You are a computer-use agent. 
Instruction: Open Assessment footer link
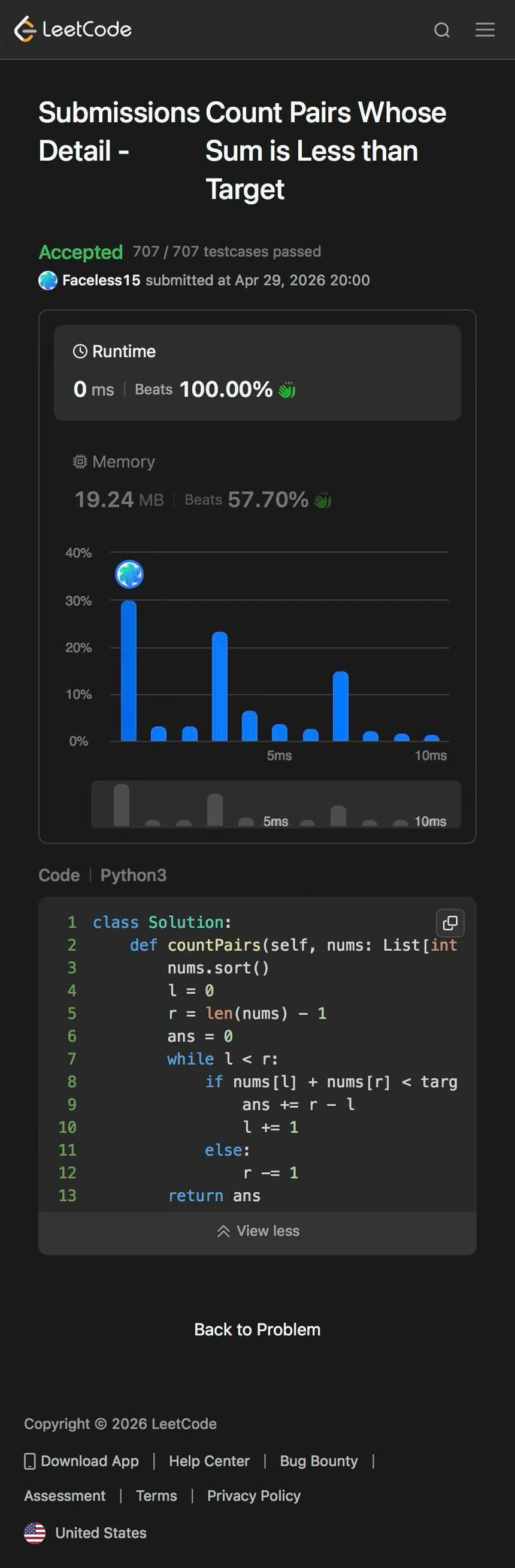tap(65, 1495)
